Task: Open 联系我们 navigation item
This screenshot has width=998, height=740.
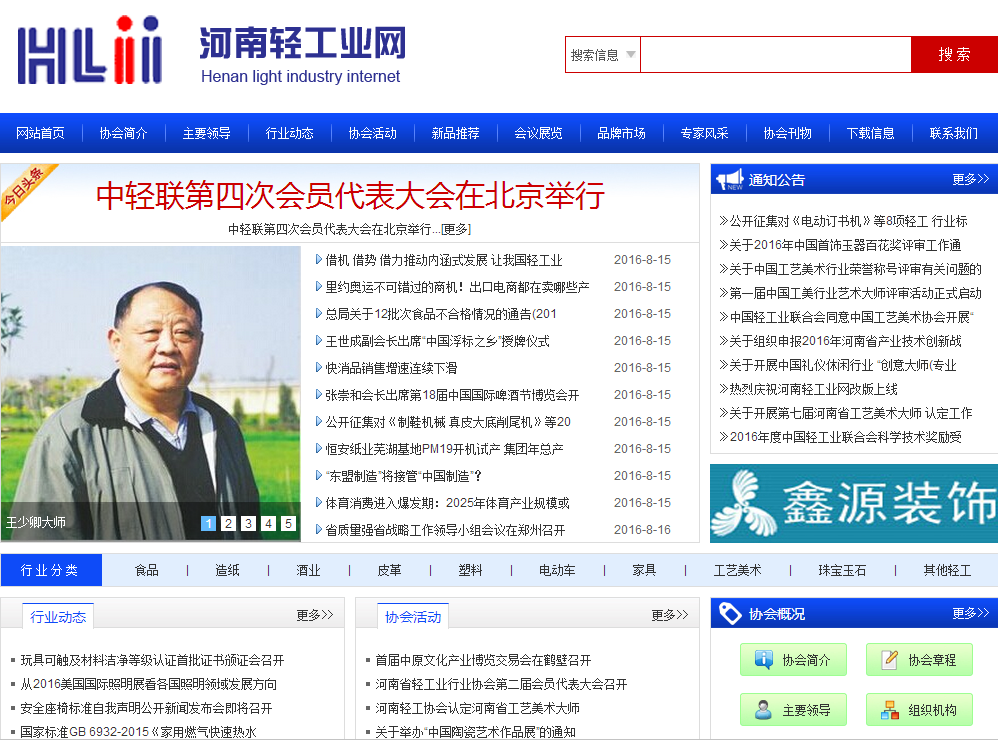Action: pyautogui.click(x=953, y=133)
